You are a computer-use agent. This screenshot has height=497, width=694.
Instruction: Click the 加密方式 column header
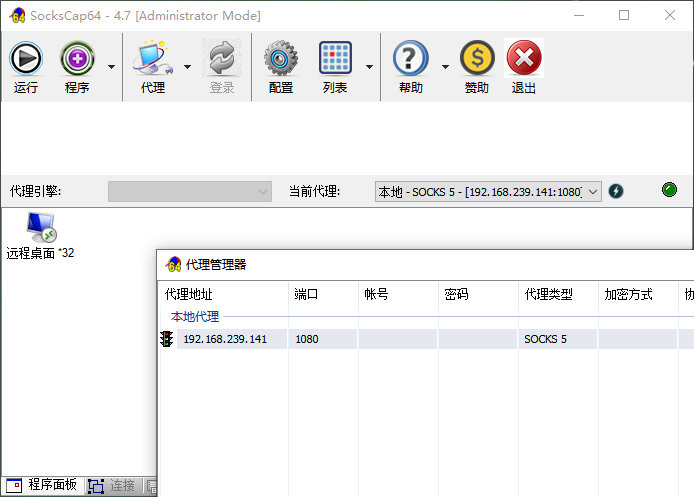pos(638,294)
